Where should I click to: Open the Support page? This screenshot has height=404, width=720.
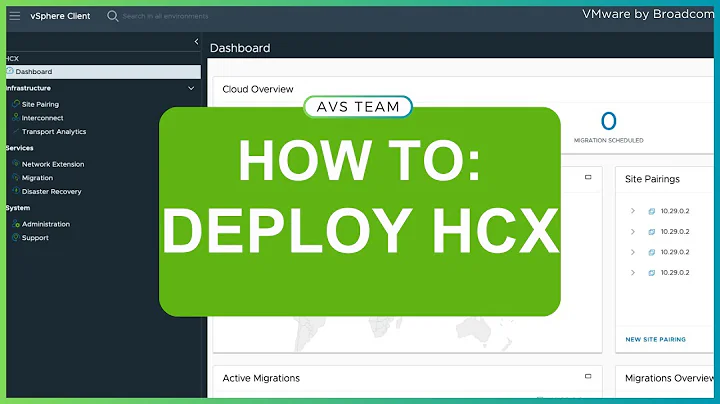pyautogui.click(x=35, y=238)
